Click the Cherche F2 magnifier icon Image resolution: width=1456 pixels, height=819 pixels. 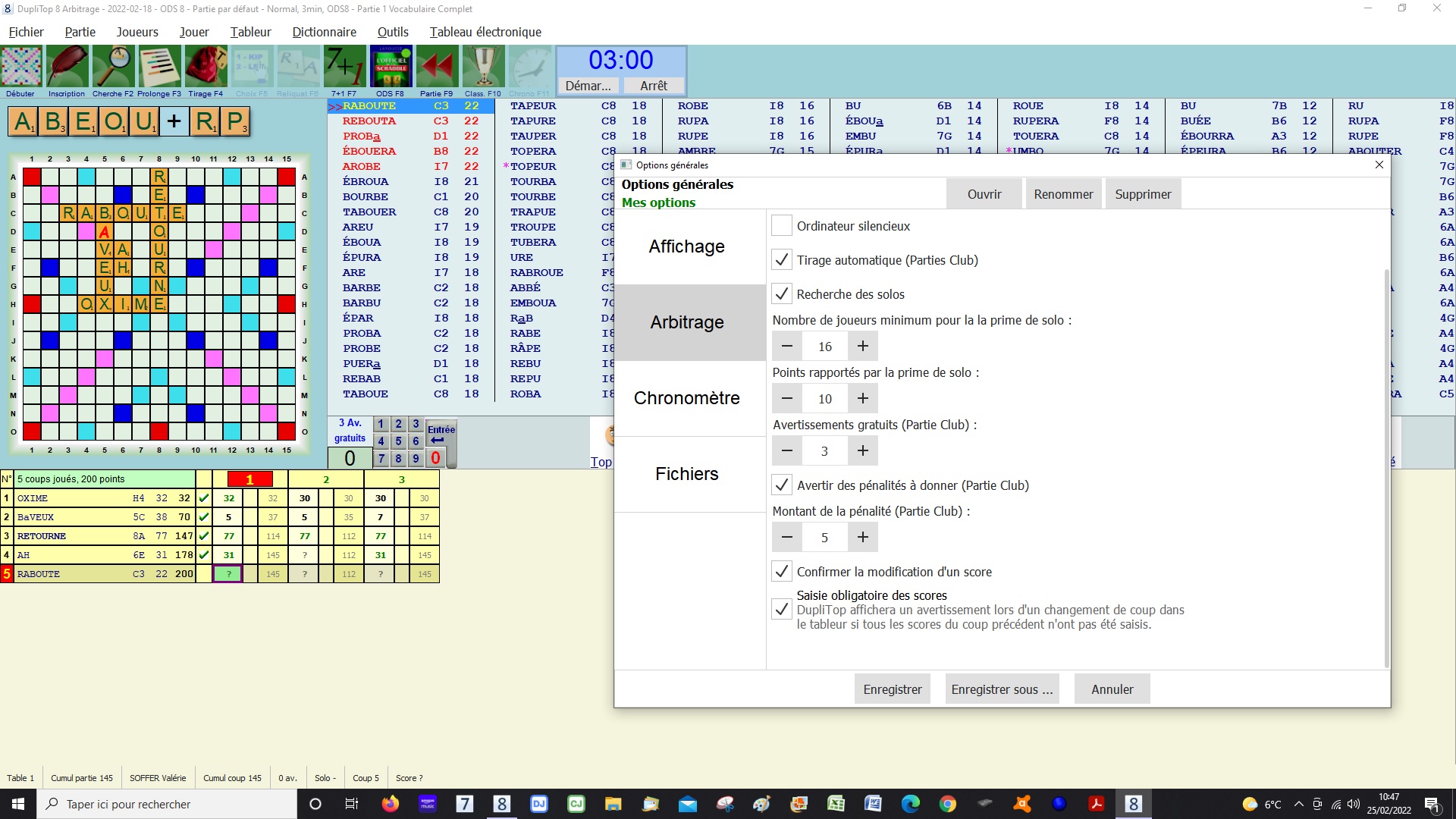point(113,67)
